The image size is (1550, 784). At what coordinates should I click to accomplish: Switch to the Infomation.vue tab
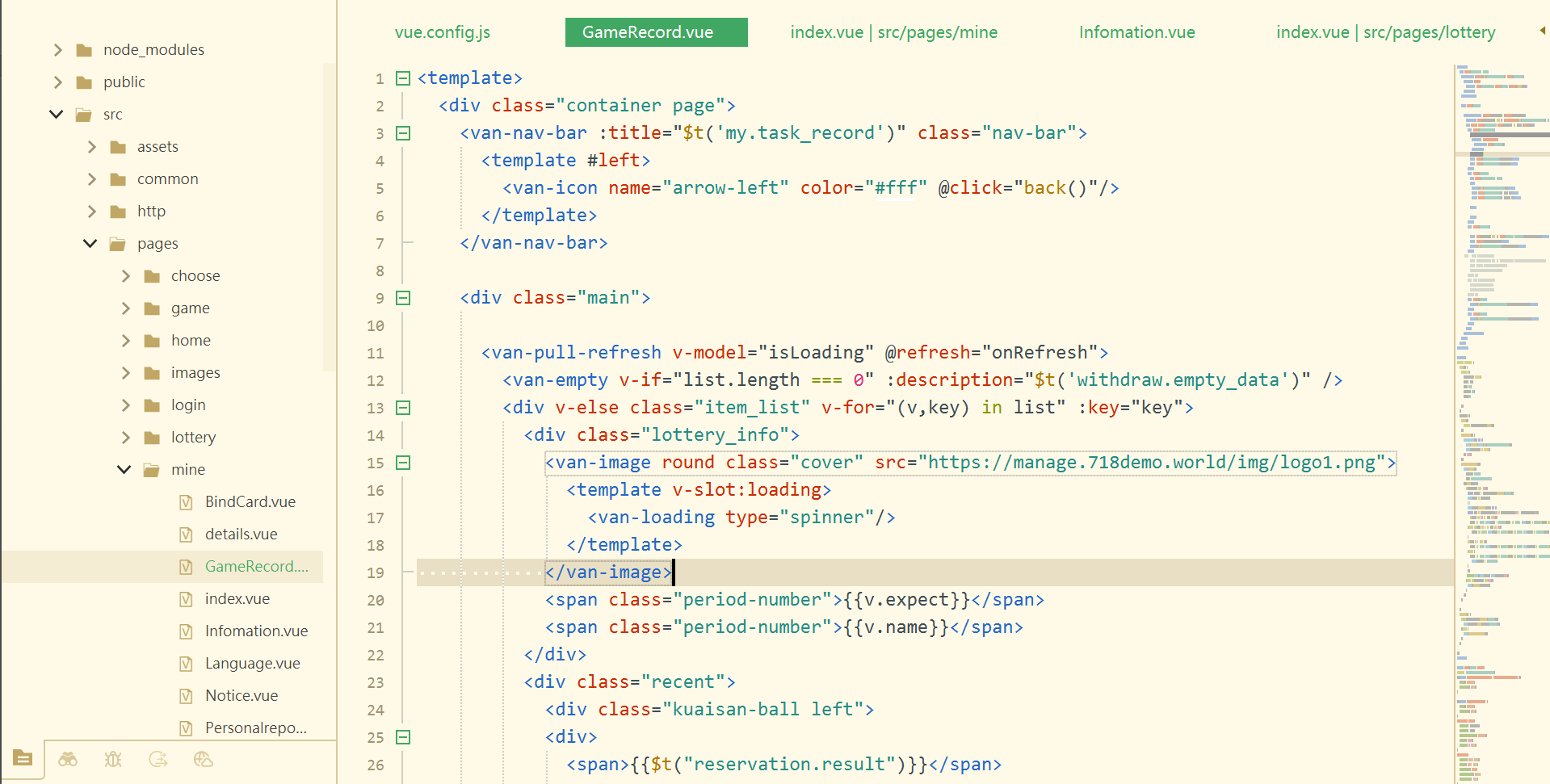[1136, 32]
